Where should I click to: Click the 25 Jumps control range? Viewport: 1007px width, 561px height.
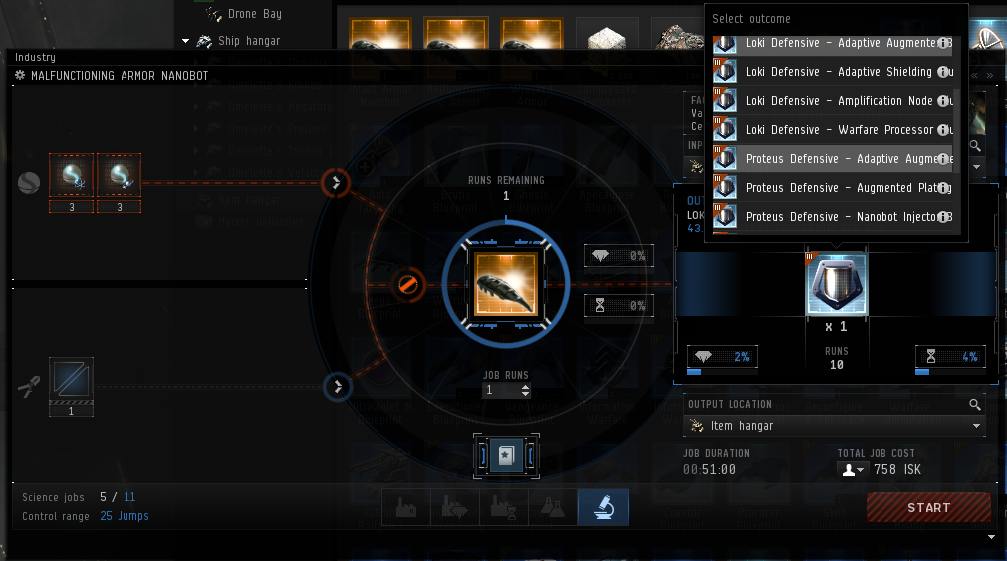[125, 516]
